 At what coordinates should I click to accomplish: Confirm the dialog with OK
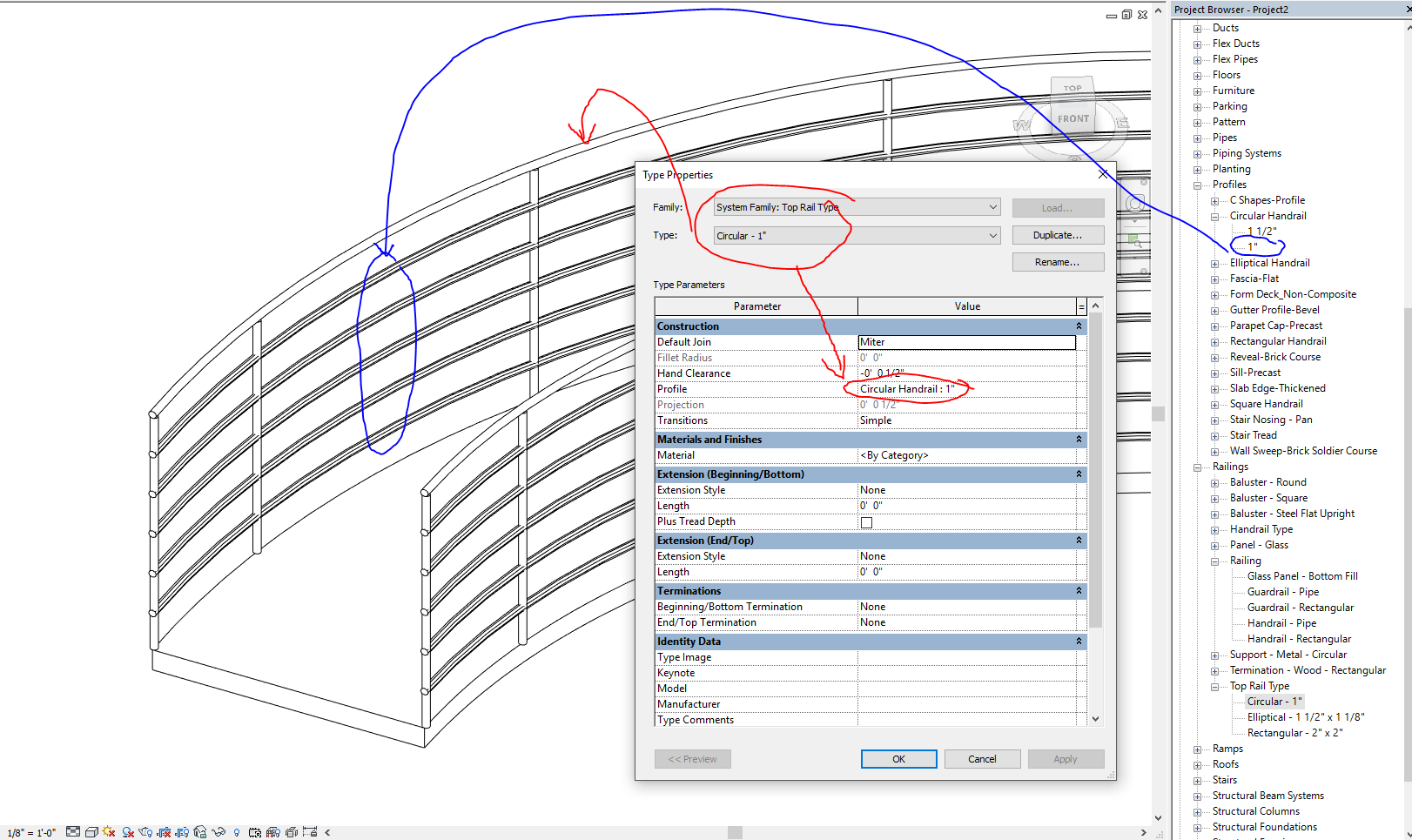[898, 759]
